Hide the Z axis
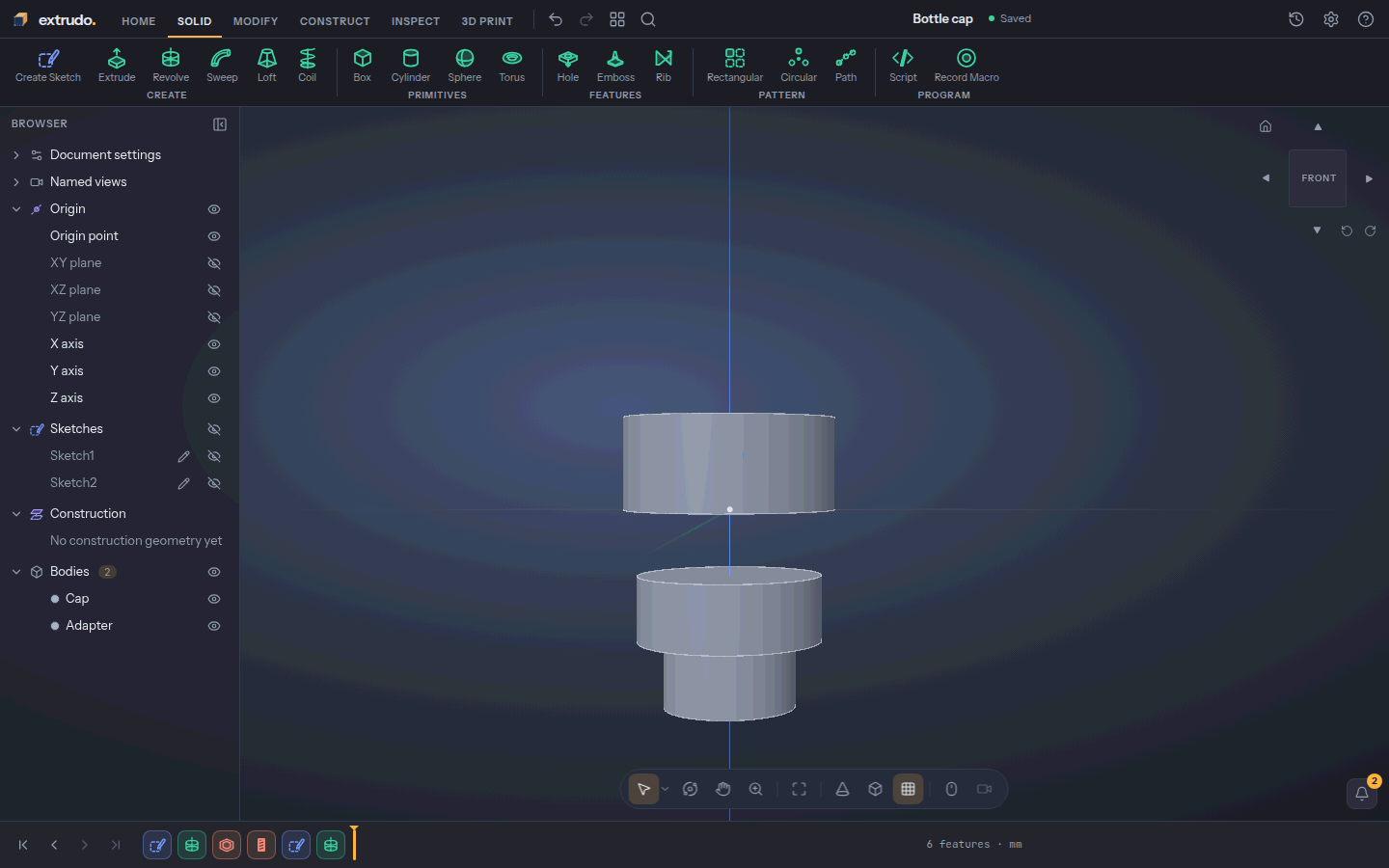Viewport: 1389px width, 868px height. pyautogui.click(x=214, y=398)
